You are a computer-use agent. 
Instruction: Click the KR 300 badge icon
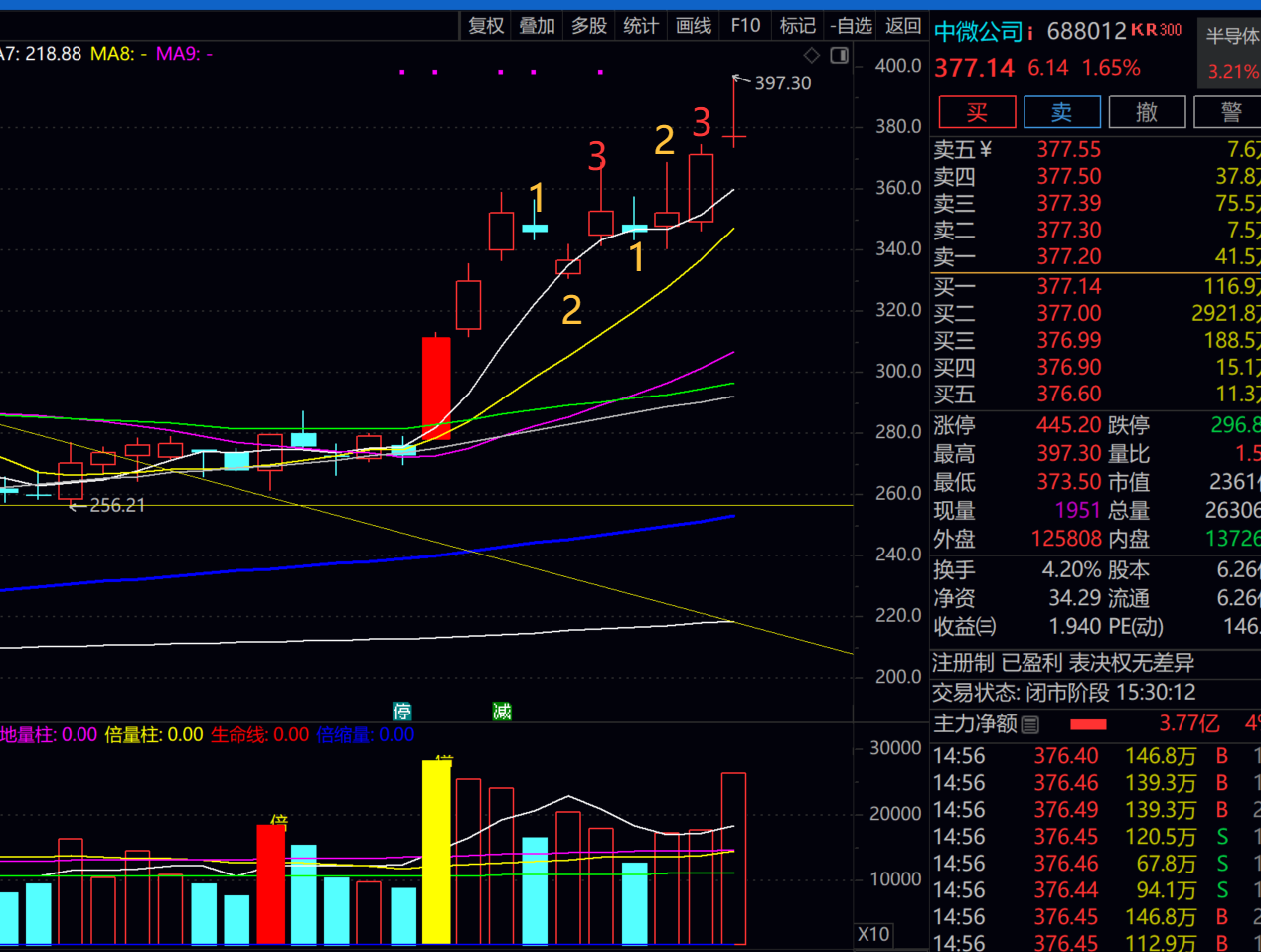point(1157,30)
